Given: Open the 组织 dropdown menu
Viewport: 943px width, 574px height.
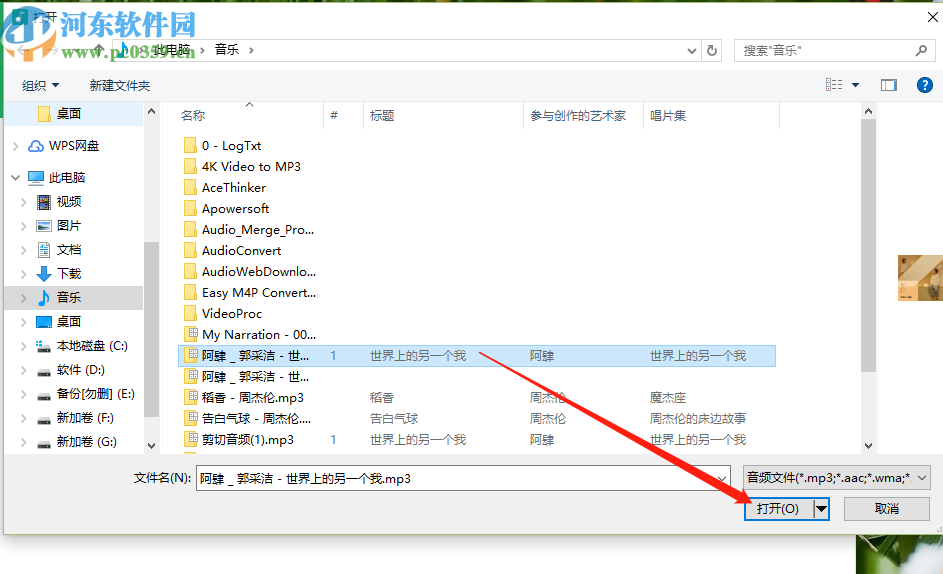Looking at the screenshot, I should coord(40,85).
